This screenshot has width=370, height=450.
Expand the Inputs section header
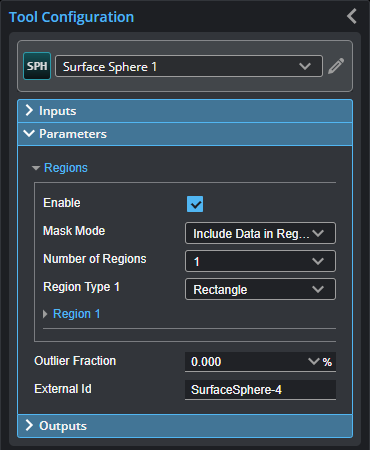185,111
